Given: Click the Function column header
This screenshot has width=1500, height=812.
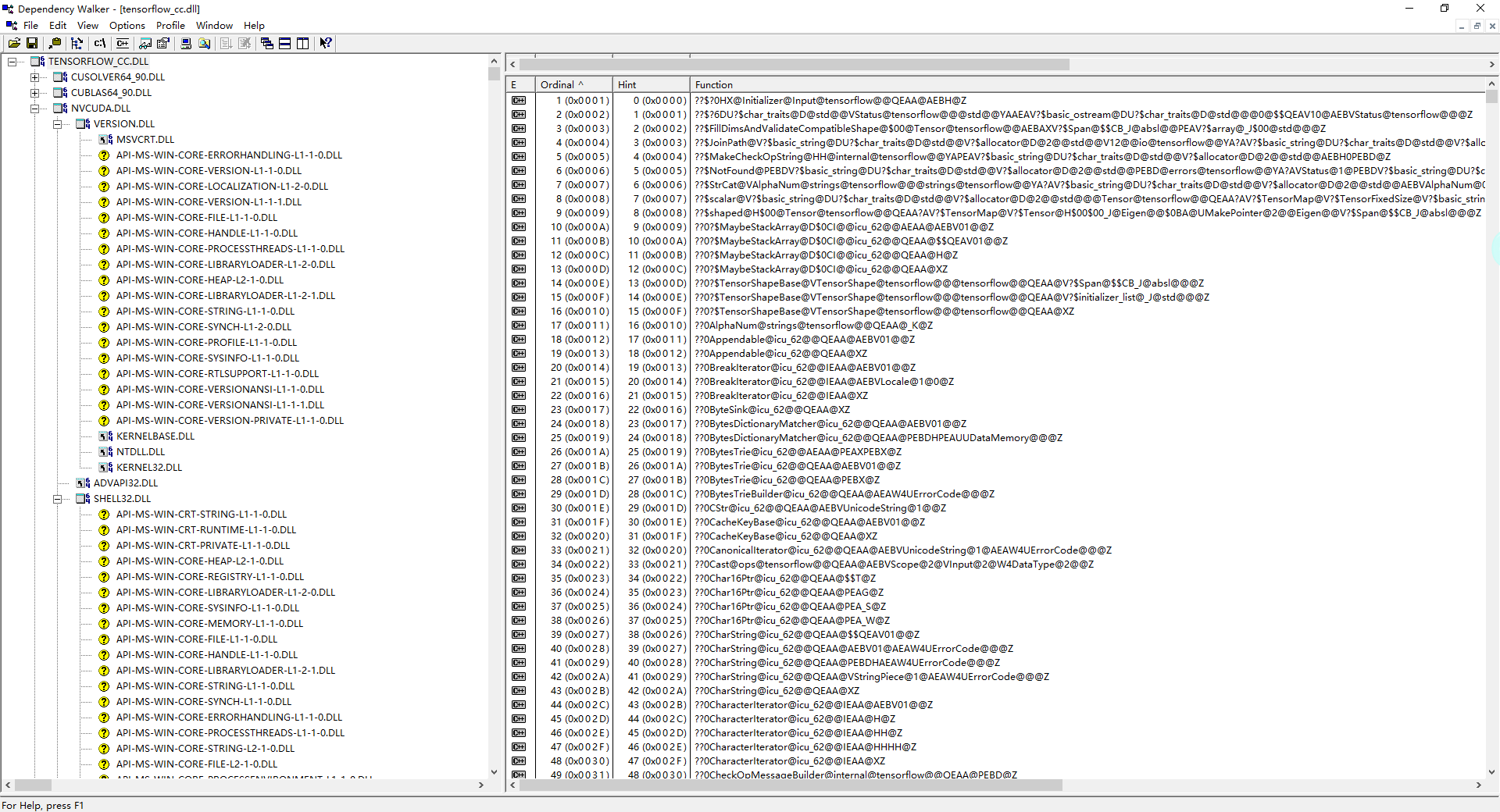Looking at the screenshot, I should pyautogui.click(x=713, y=84).
